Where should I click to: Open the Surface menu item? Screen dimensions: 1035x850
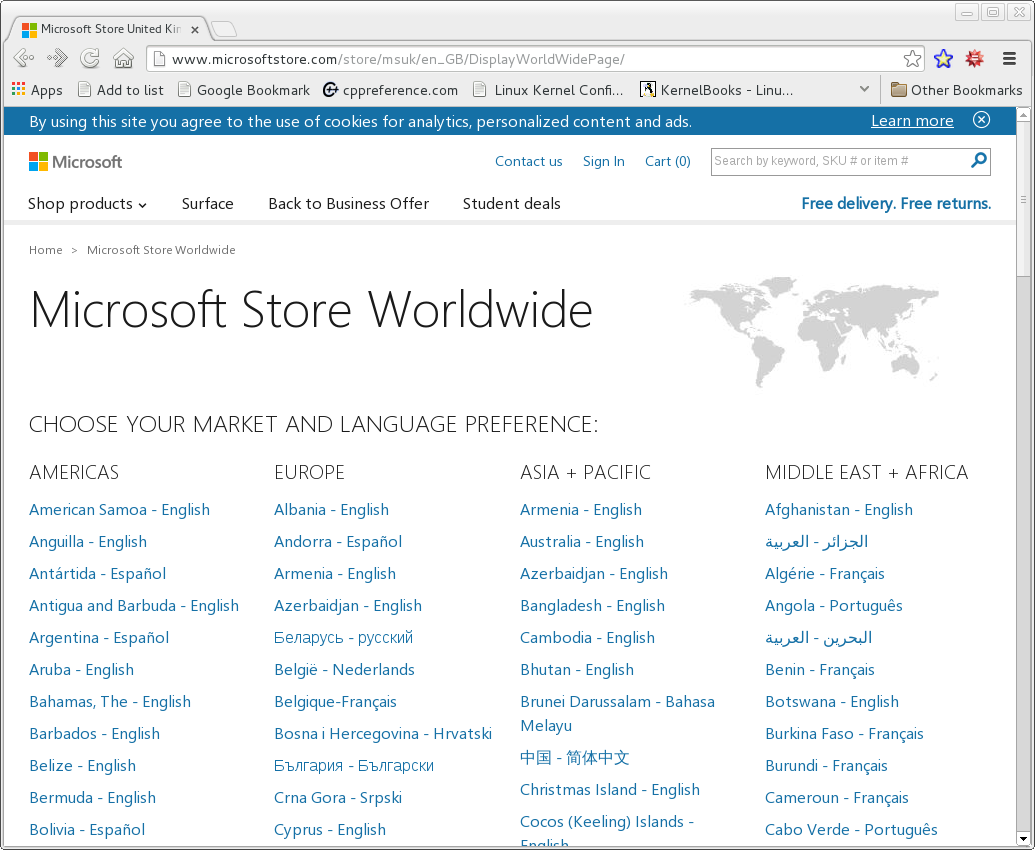[x=207, y=204]
